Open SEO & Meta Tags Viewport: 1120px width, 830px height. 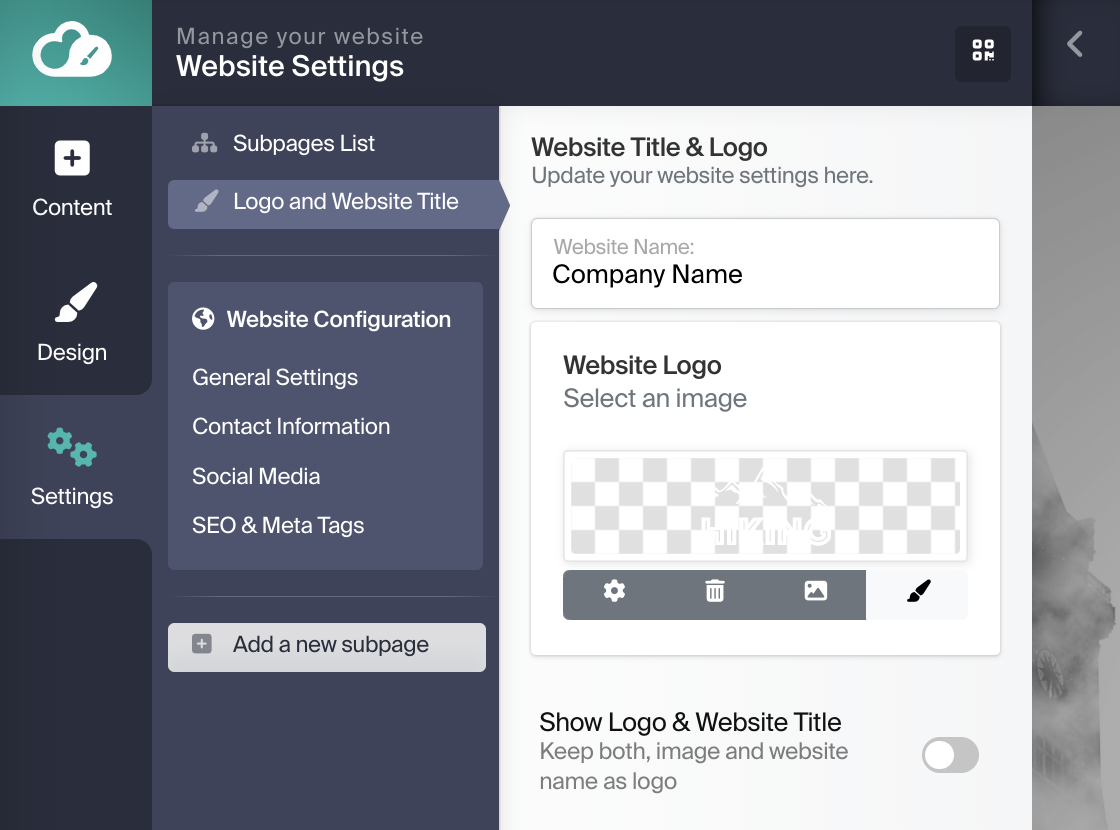pos(278,526)
